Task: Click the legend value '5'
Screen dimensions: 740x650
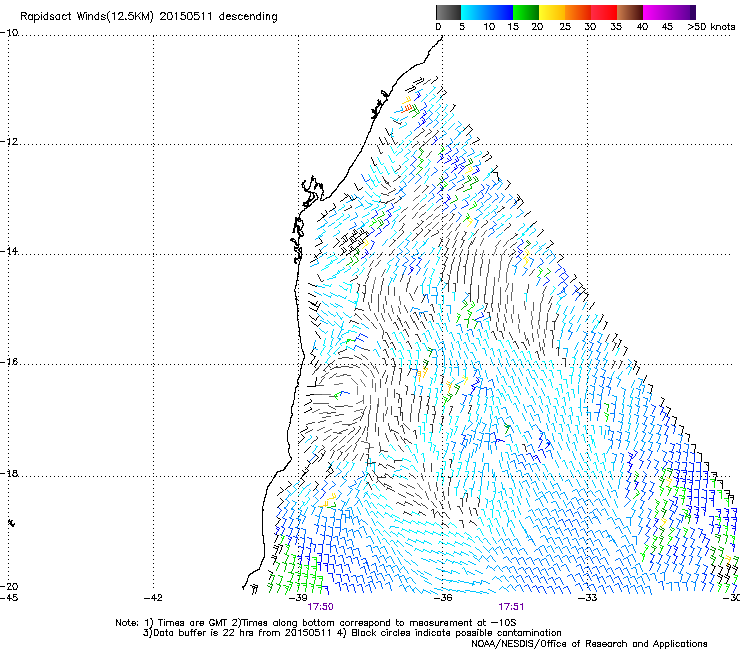Action: coord(462,27)
